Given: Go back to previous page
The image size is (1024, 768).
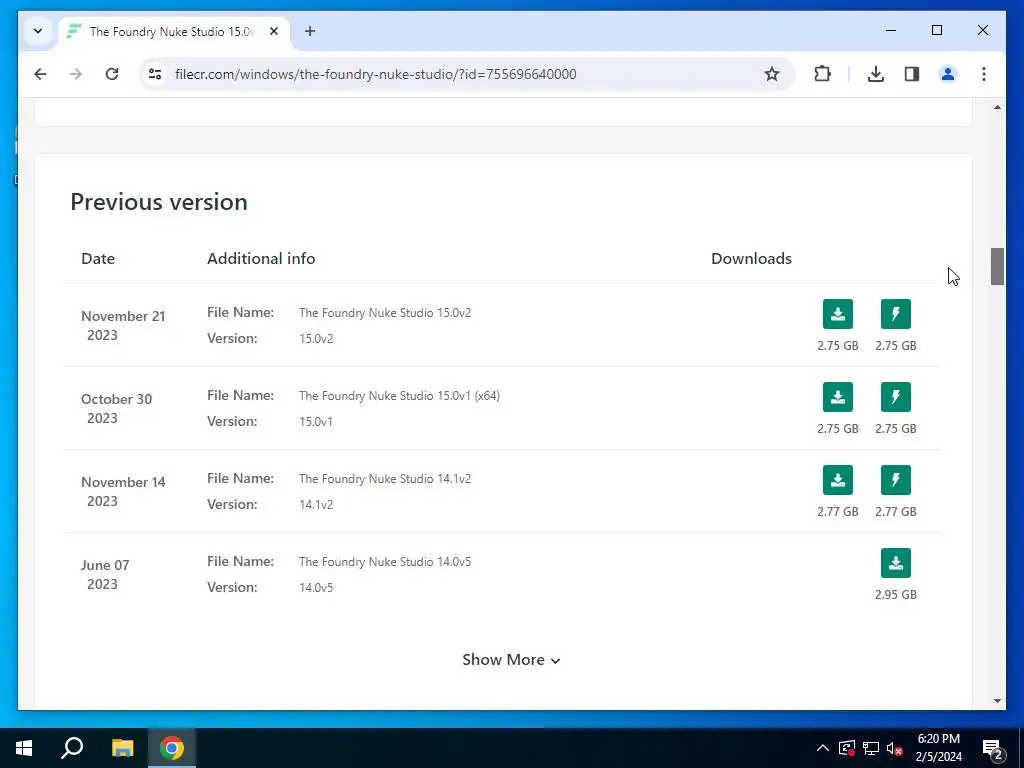Looking at the screenshot, I should pyautogui.click(x=40, y=74).
